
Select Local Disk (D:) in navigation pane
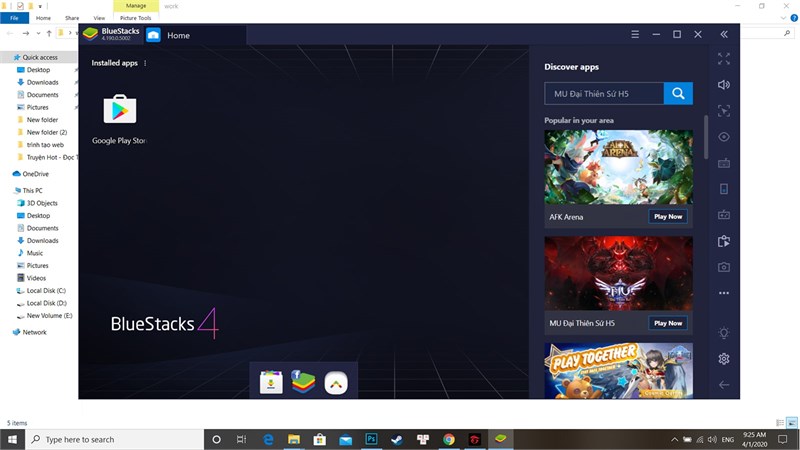[x=46, y=303]
